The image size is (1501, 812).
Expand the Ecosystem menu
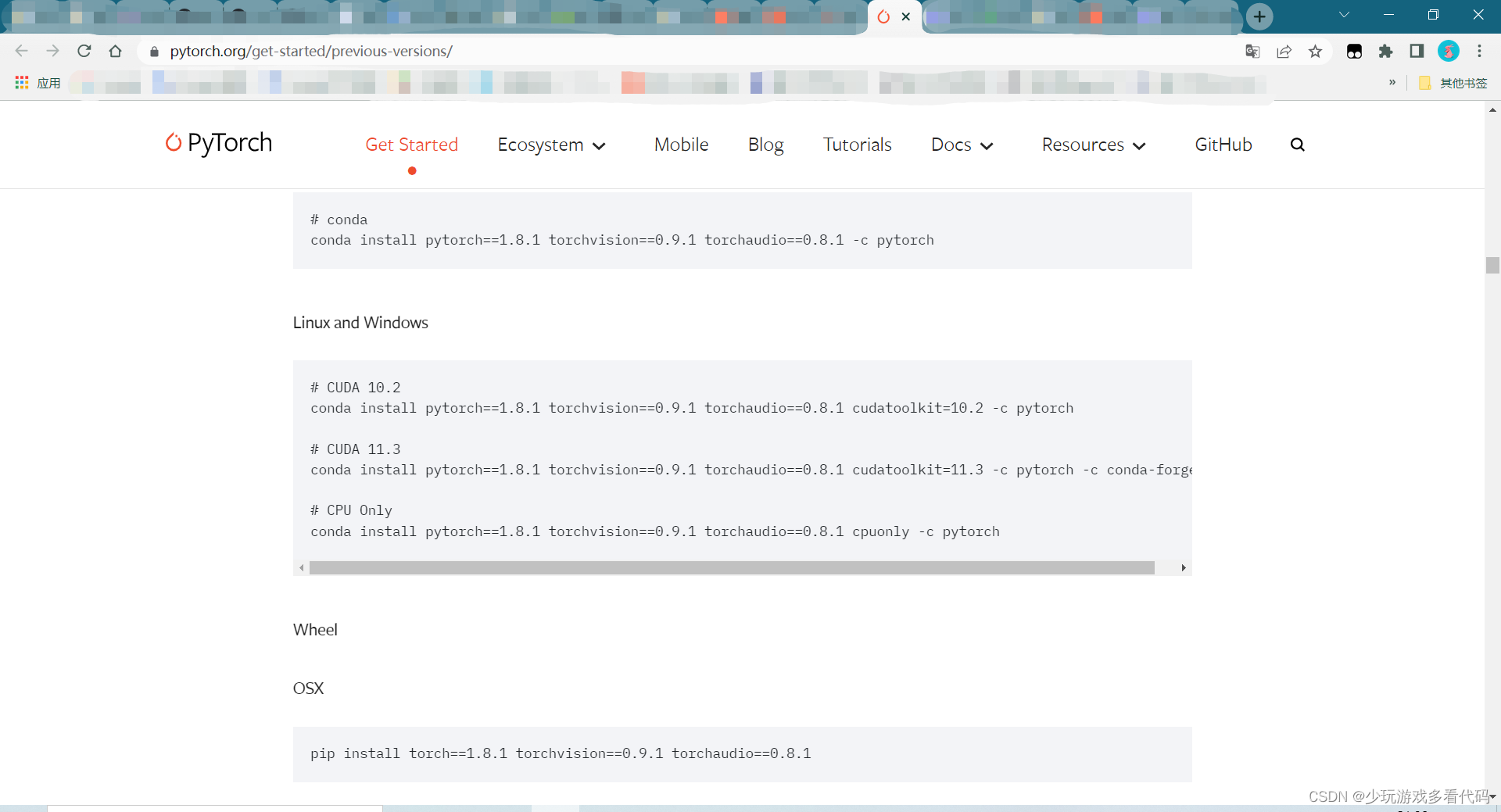click(x=551, y=145)
